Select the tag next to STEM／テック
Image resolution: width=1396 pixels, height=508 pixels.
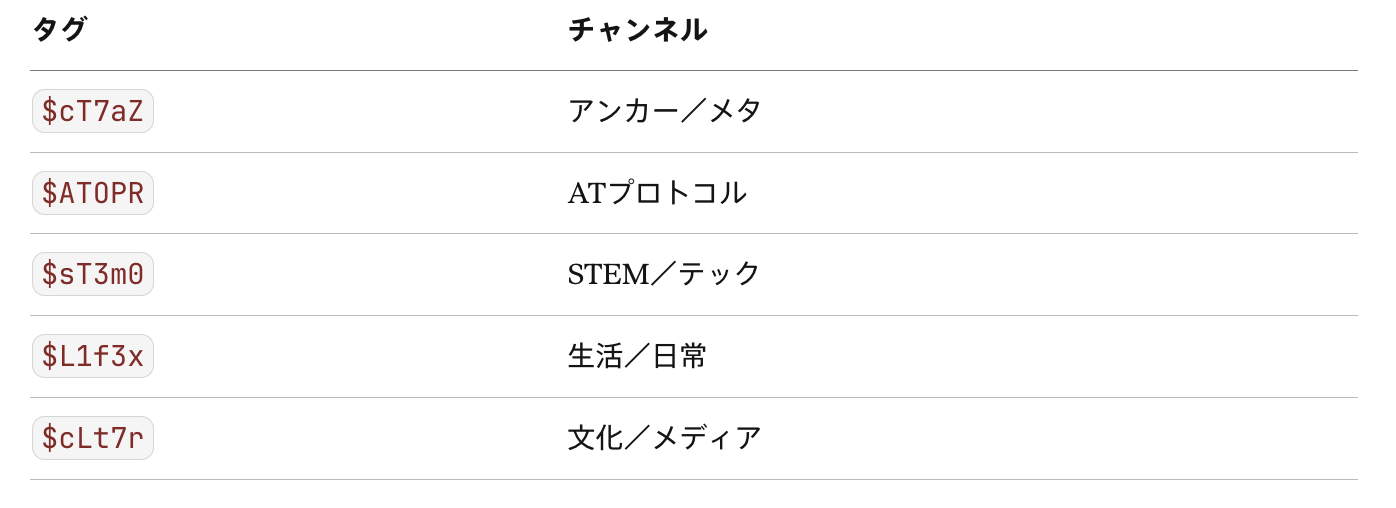click(93, 274)
